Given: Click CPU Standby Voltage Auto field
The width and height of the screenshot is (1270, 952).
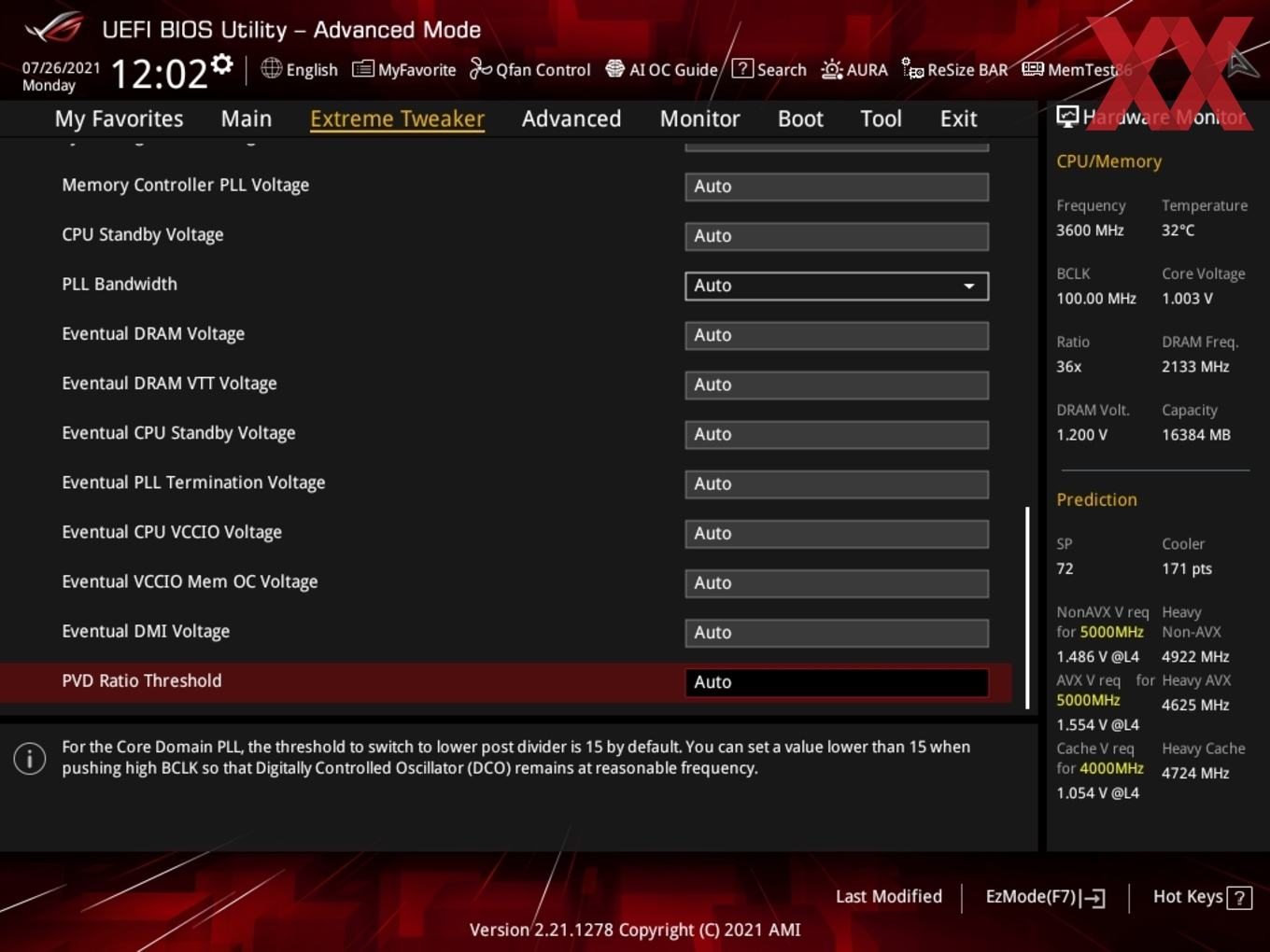Looking at the screenshot, I should point(837,236).
